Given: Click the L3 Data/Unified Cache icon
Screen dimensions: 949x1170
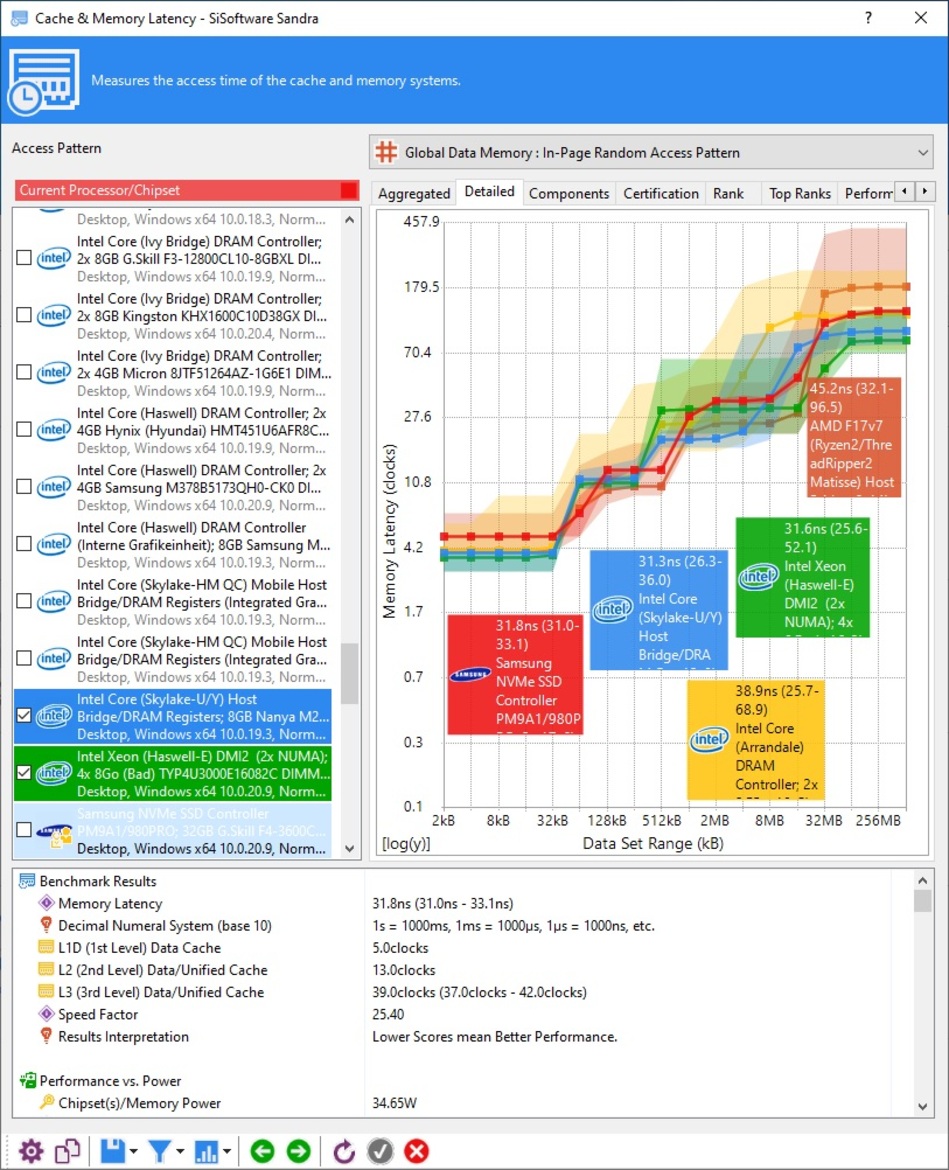Looking at the screenshot, I should 46,992.
